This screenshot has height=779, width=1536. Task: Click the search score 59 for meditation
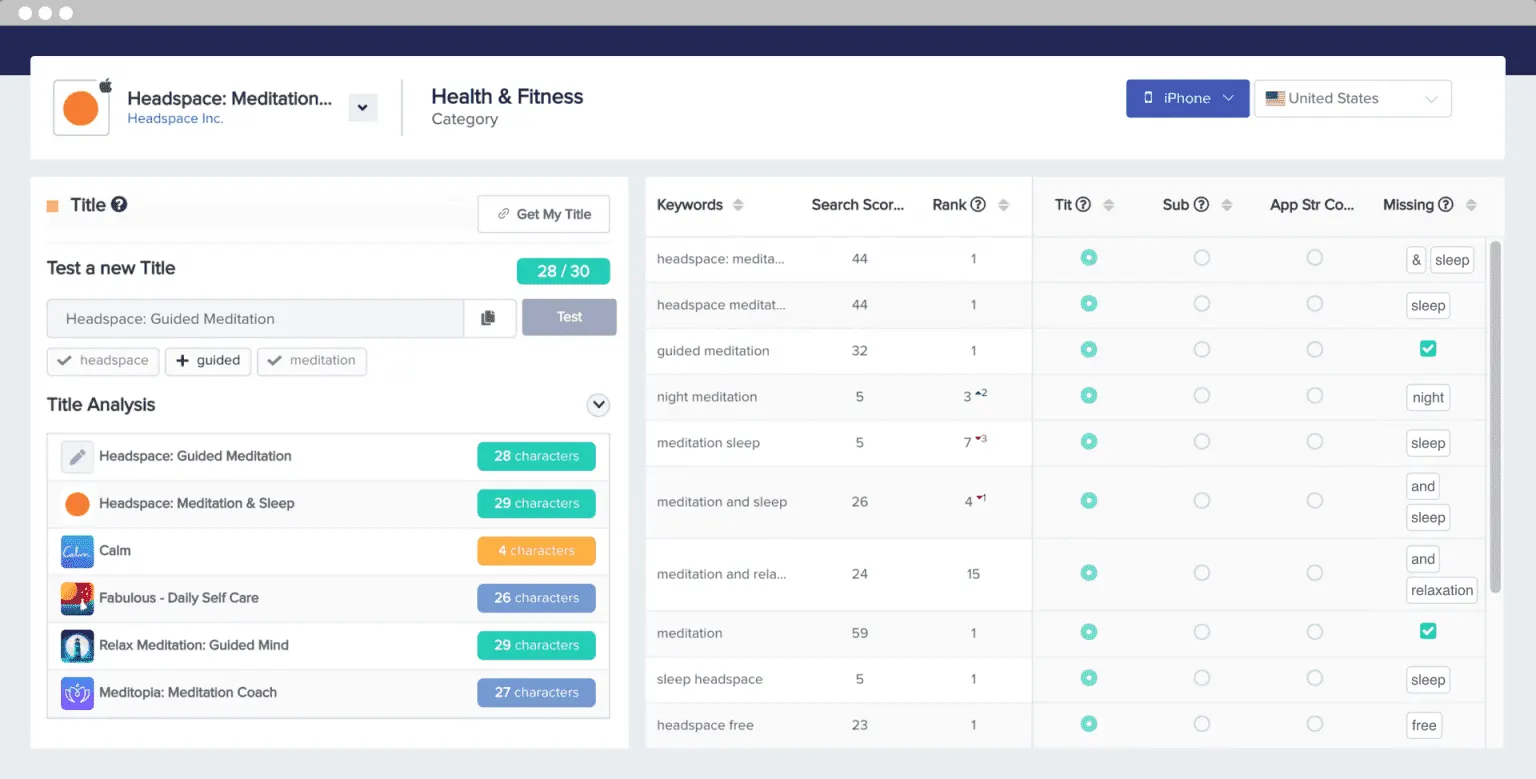pos(860,633)
